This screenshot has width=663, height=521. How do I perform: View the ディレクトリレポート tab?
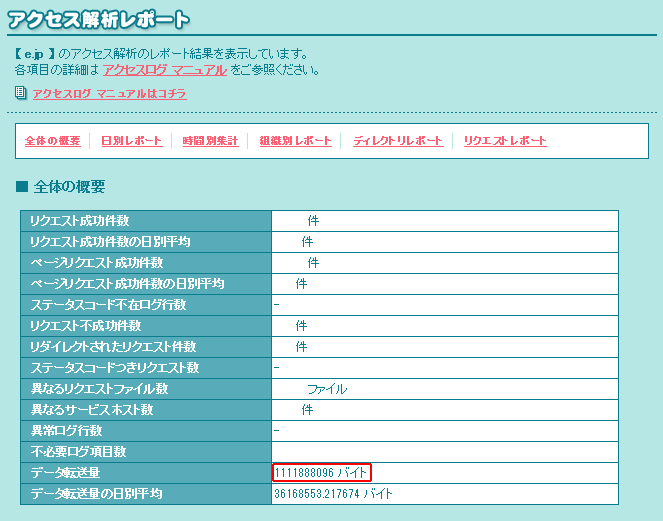point(398,141)
